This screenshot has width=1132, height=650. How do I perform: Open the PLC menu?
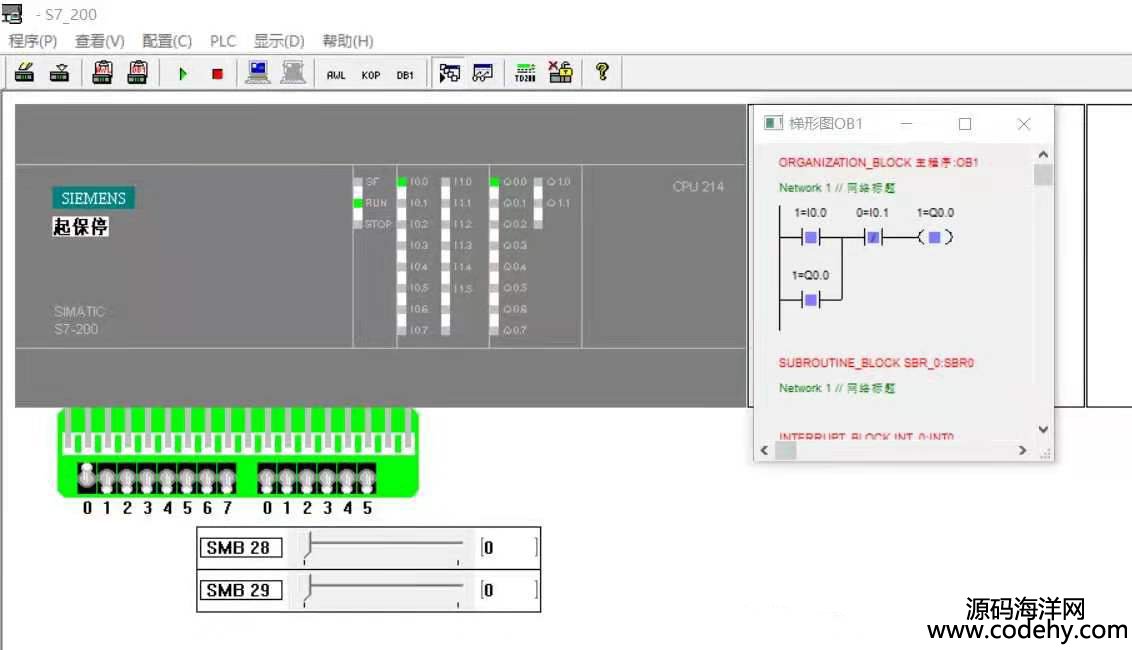pyautogui.click(x=223, y=41)
